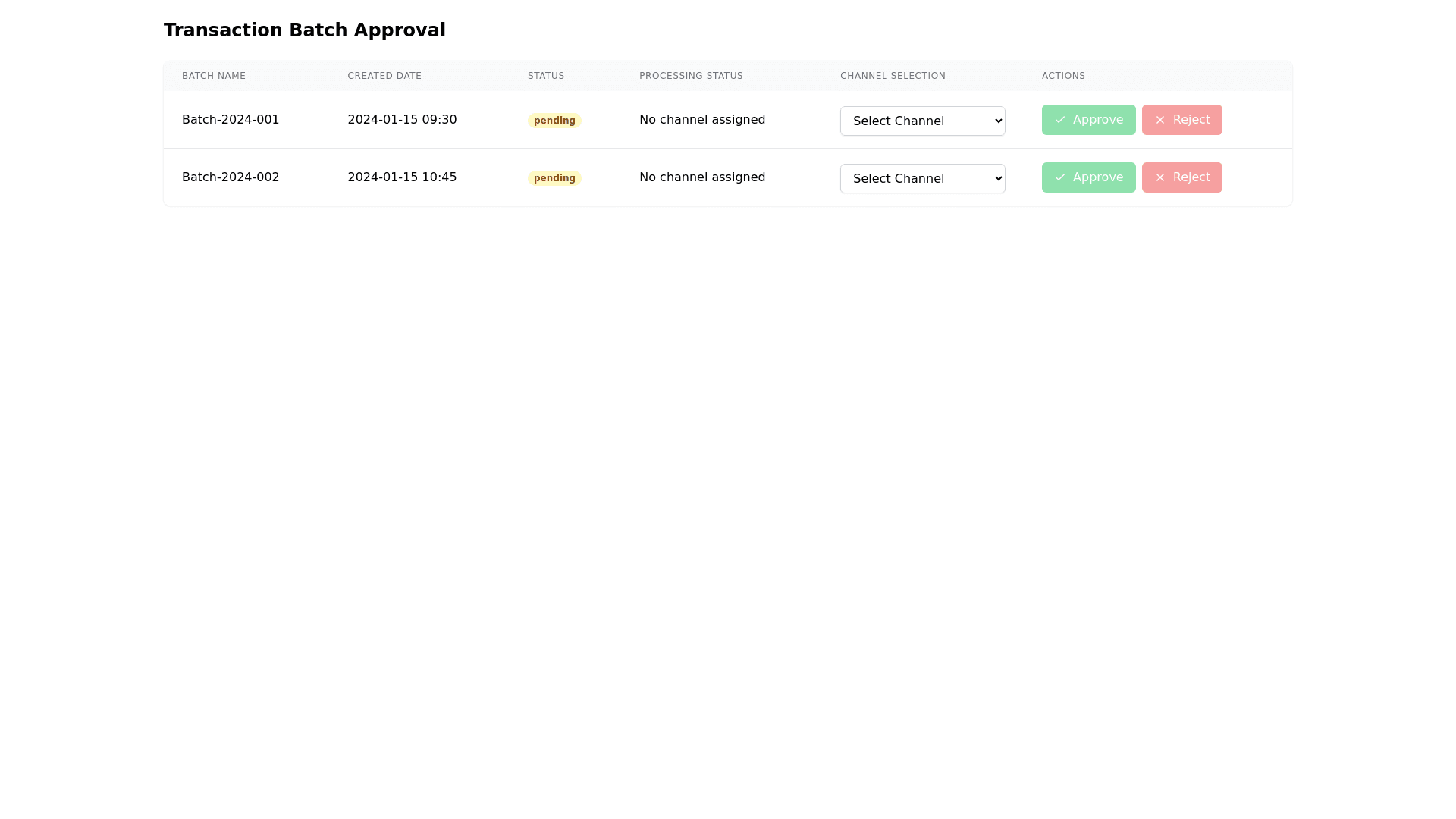This screenshot has height=819, width=1456.
Task: Click the checkmark icon on Batch-2024-001 Approve button
Action: [x=1060, y=120]
